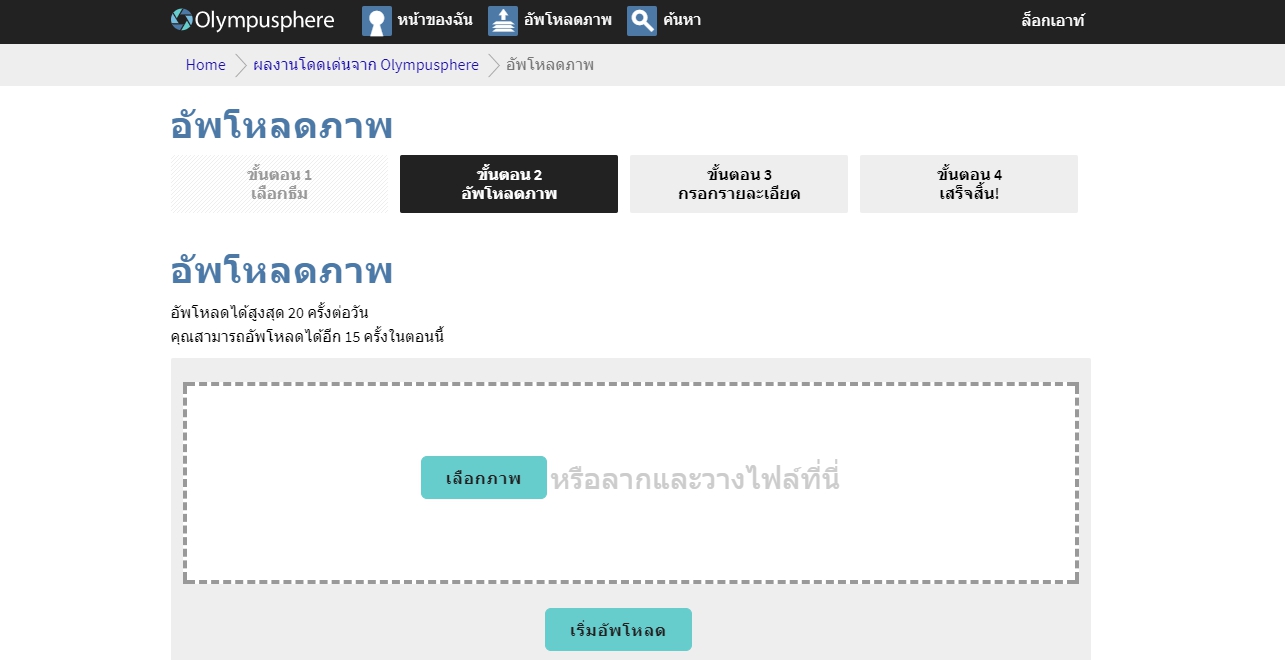Click the ล็อกเอาท์ logout link
The width and height of the screenshot is (1285, 660).
1053,20
